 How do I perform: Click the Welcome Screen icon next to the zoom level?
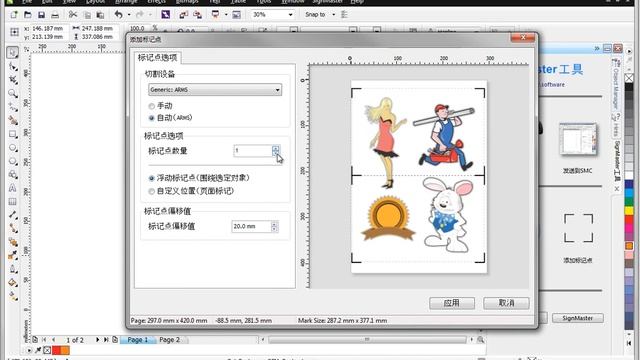pos(236,15)
